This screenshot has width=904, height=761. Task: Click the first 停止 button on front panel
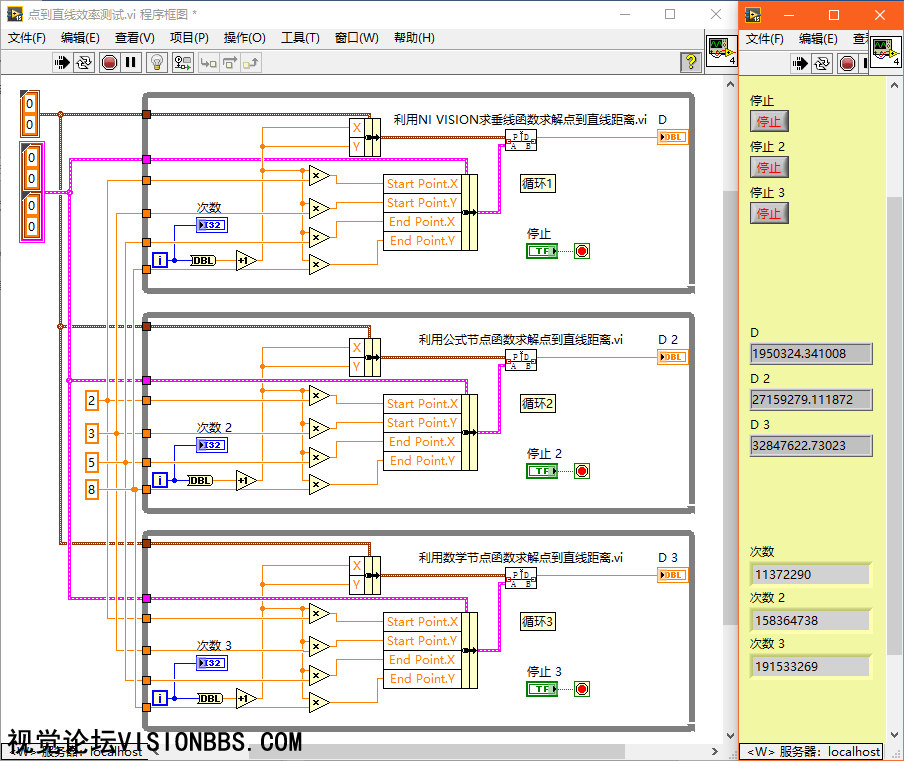click(769, 122)
